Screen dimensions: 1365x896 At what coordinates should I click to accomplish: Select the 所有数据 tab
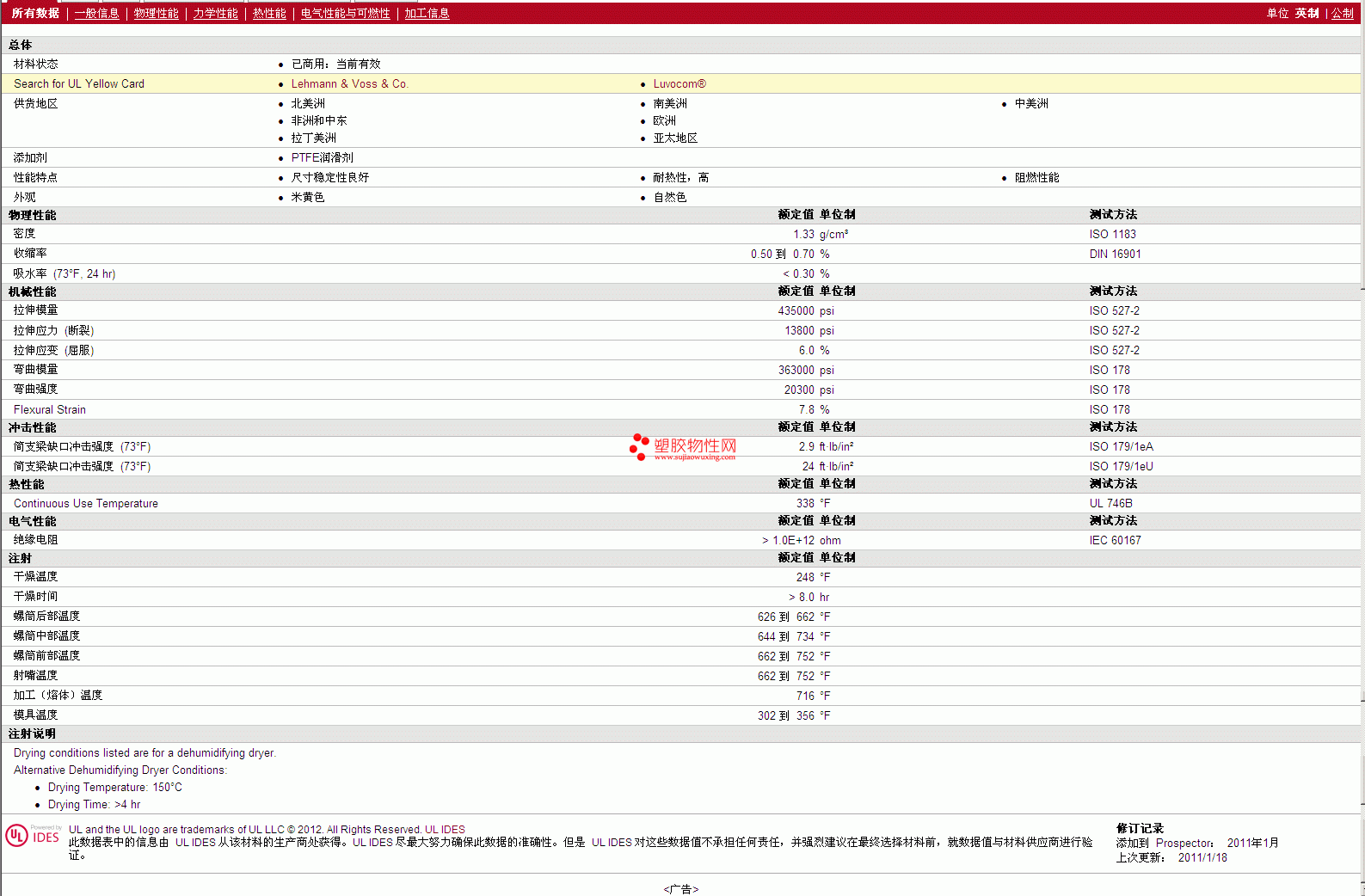pyautogui.click(x=35, y=14)
